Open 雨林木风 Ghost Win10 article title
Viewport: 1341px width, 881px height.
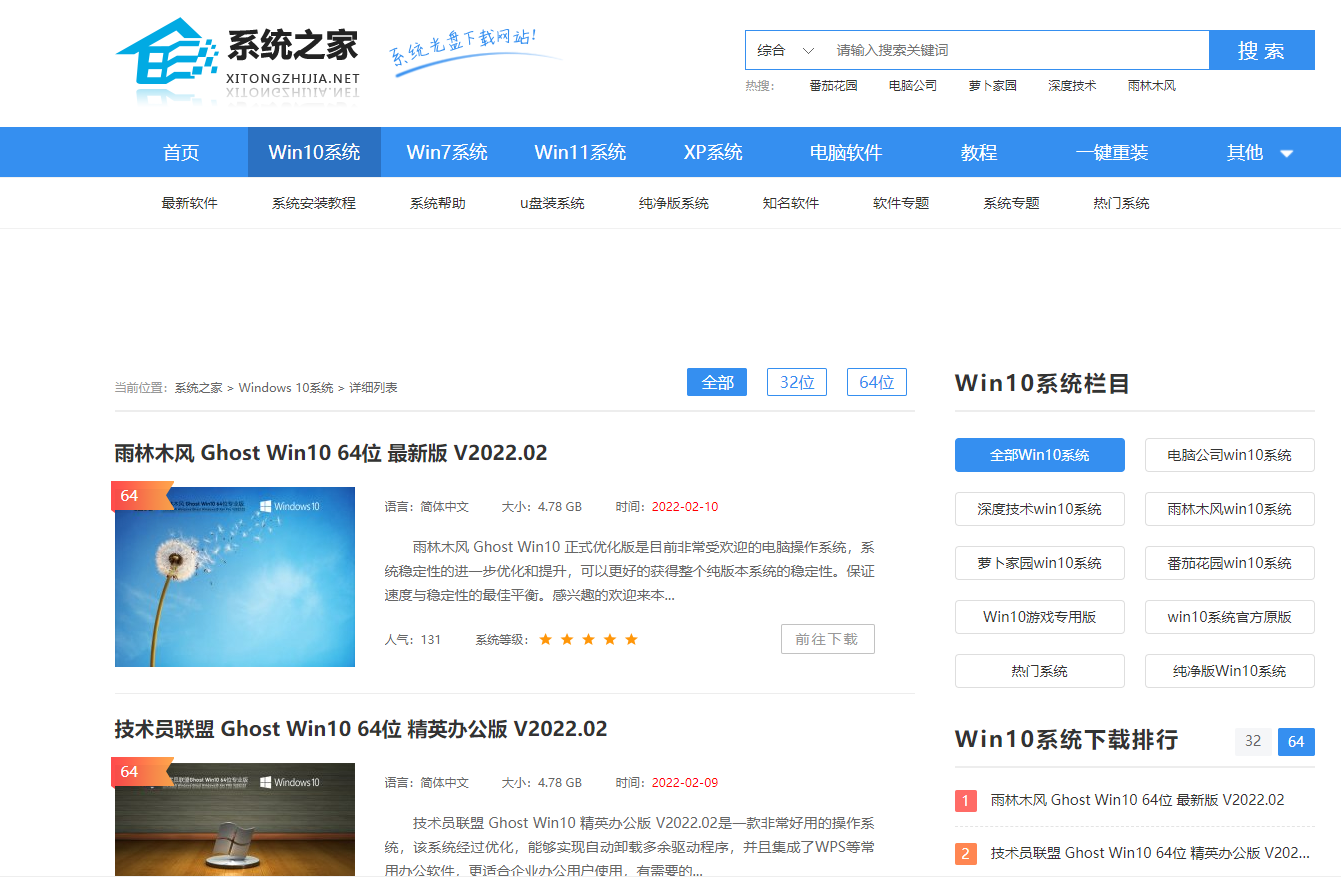point(331,452)
